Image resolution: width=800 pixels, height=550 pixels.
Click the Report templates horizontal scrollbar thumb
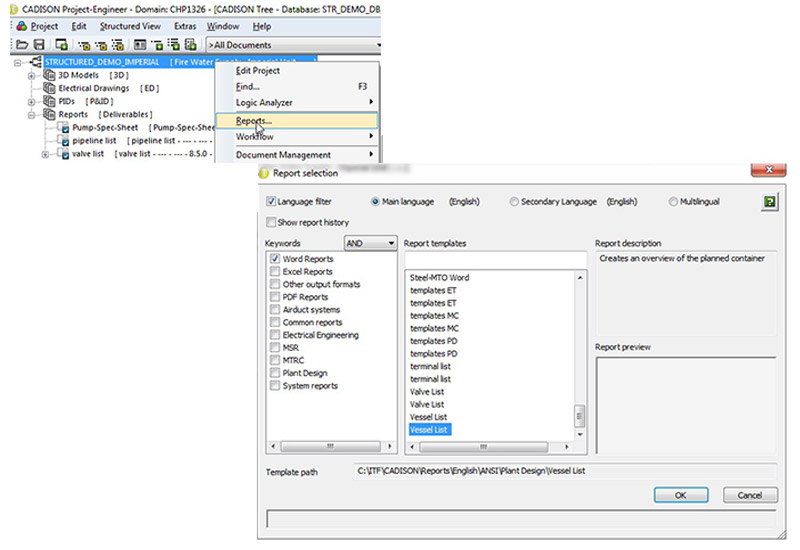483,447
